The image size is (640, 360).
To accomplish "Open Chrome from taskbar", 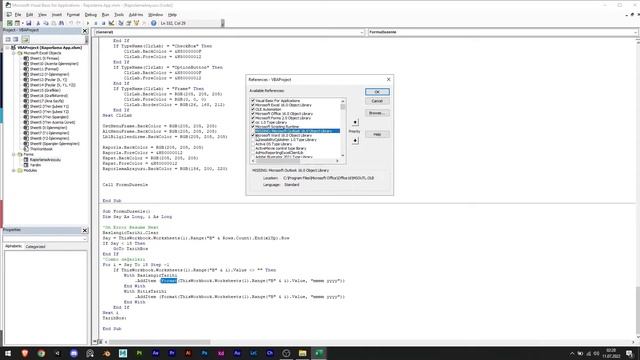I will point(41,353).
